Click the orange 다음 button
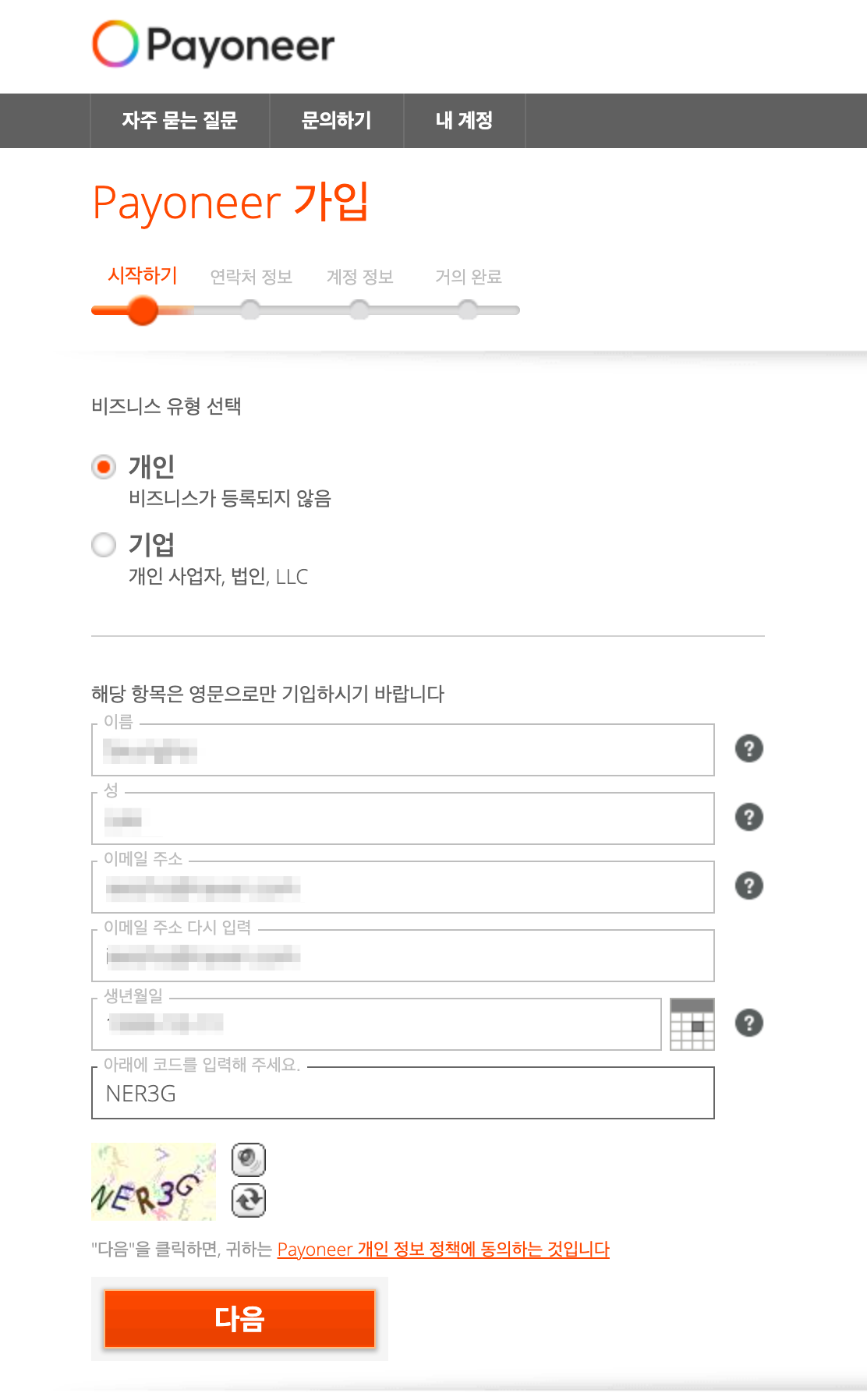Image resolution: width=867 pixels, height=1400 pixels. (239, 1318)
